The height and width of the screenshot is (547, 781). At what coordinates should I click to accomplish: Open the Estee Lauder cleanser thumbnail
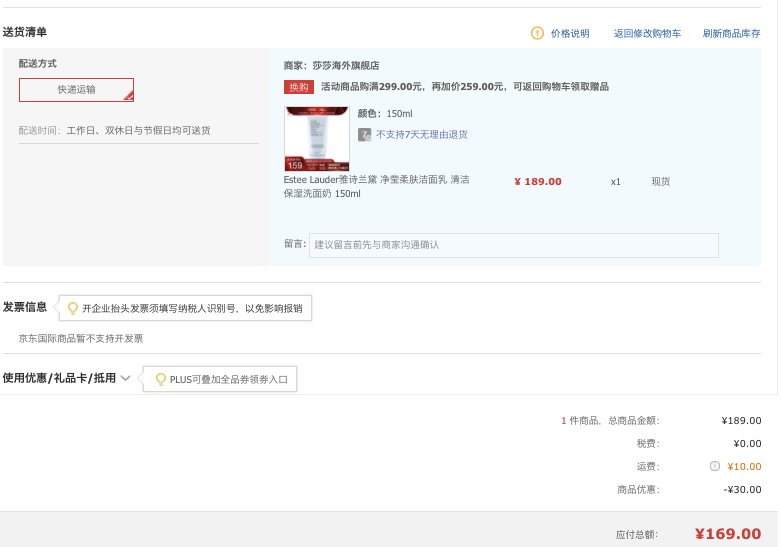316,138
